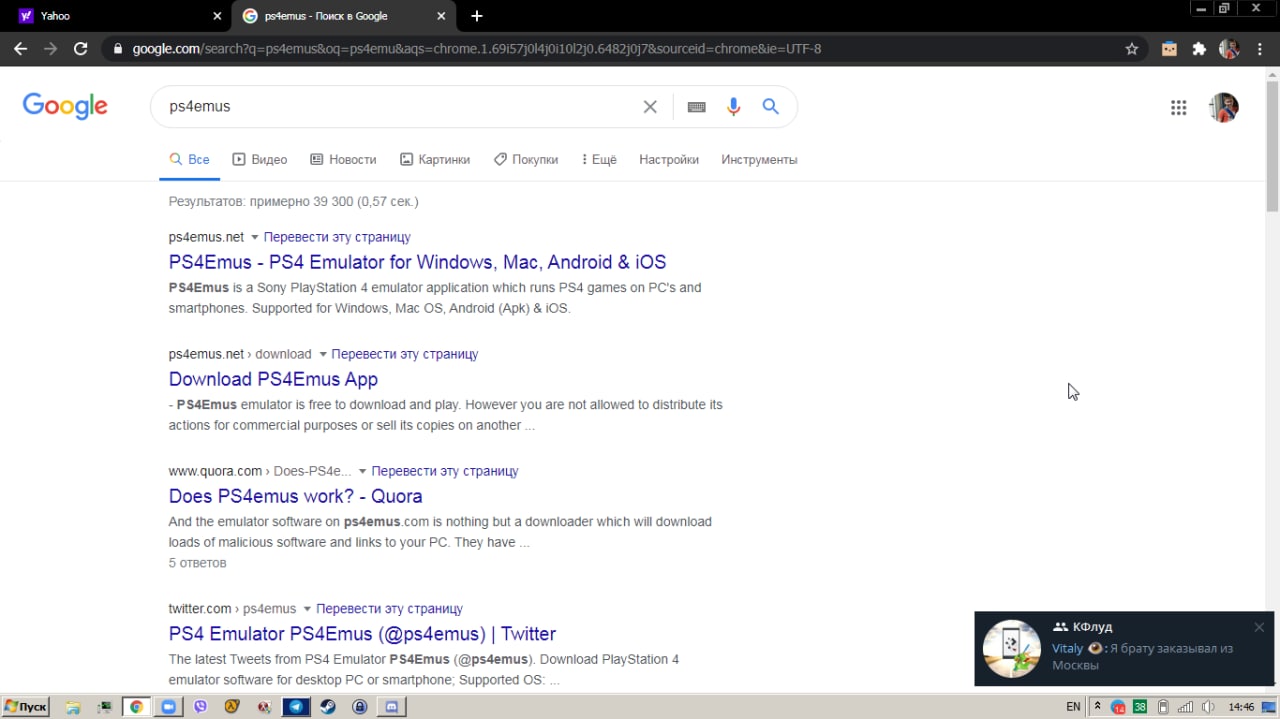Open Does PS4emus work? - Quora link
The width and height of the screenshot is (1280, 719).
coord(295,496)
